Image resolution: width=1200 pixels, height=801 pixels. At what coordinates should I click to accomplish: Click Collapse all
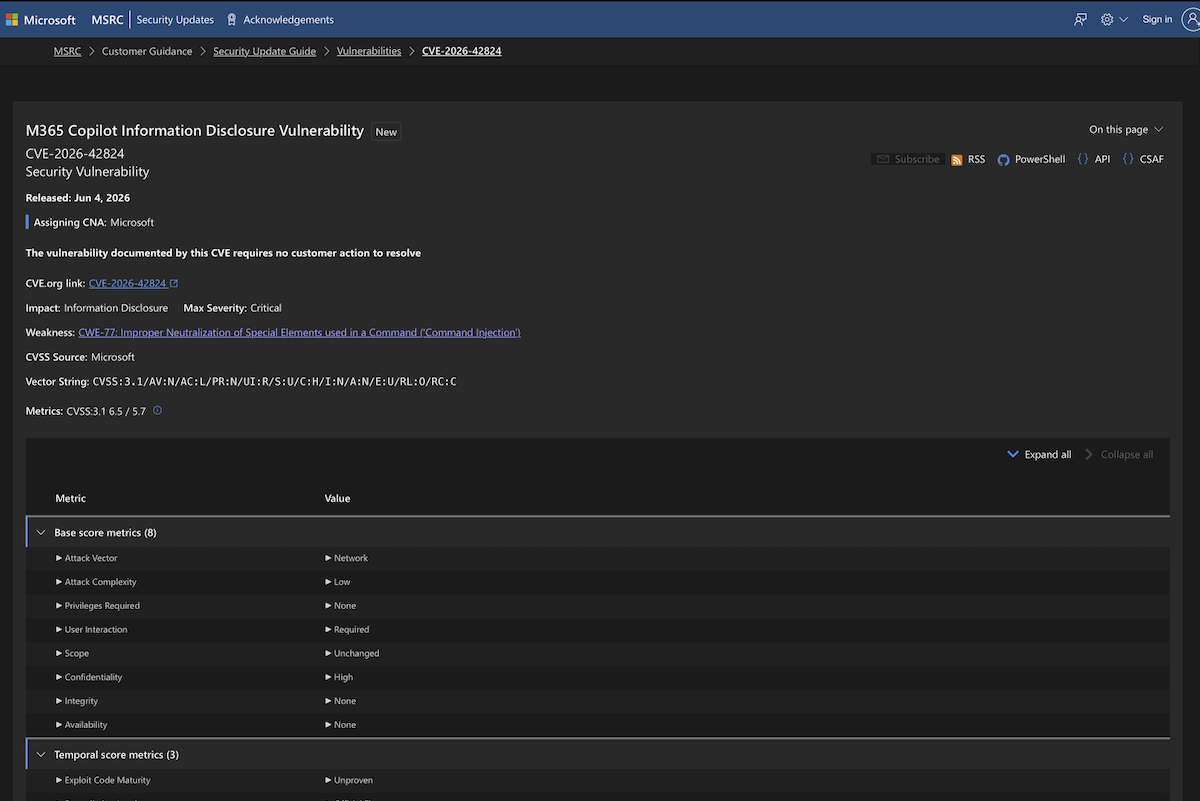point(1119,455)
